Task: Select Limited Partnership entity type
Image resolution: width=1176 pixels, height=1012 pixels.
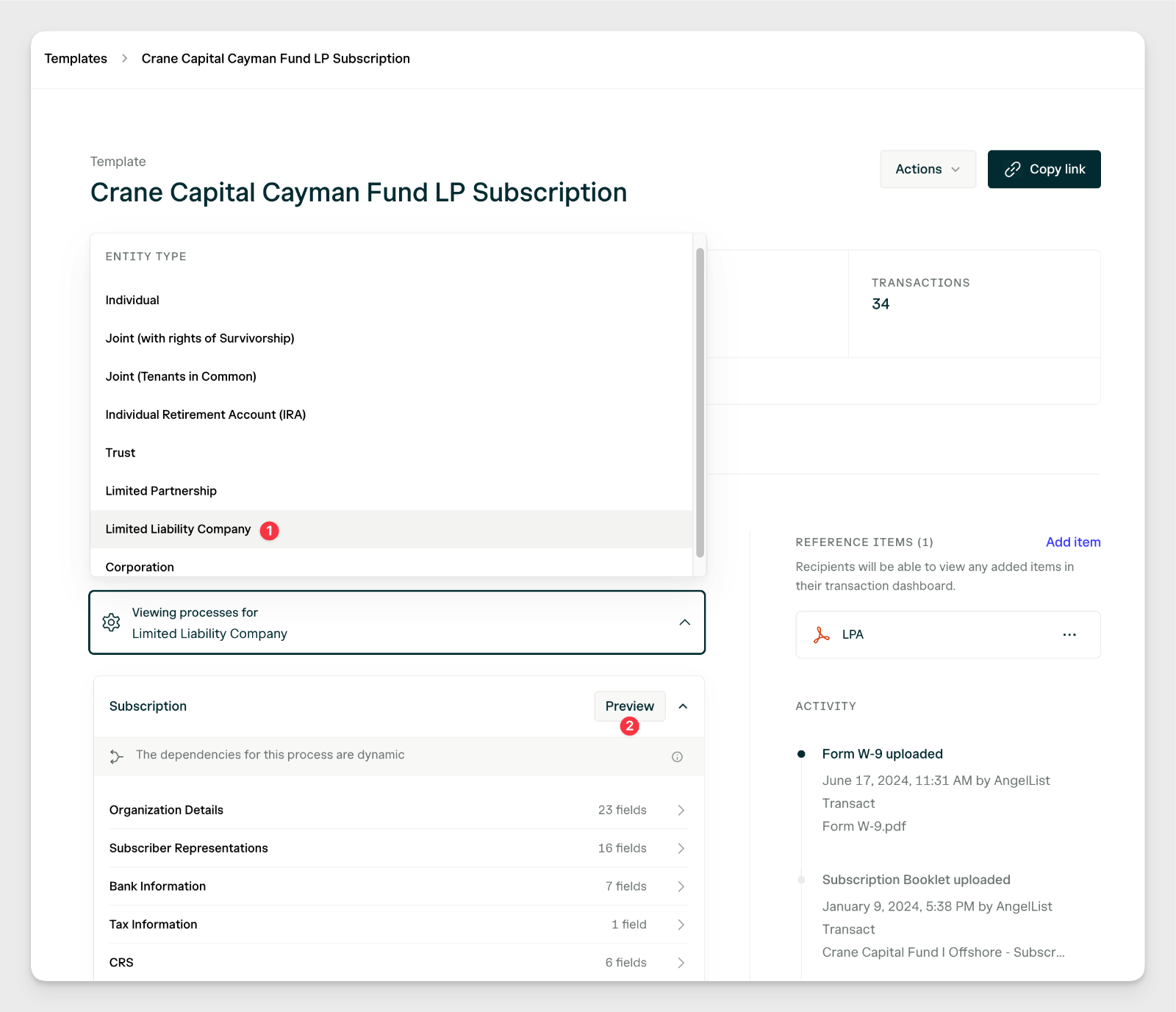Action: [391, 491]
